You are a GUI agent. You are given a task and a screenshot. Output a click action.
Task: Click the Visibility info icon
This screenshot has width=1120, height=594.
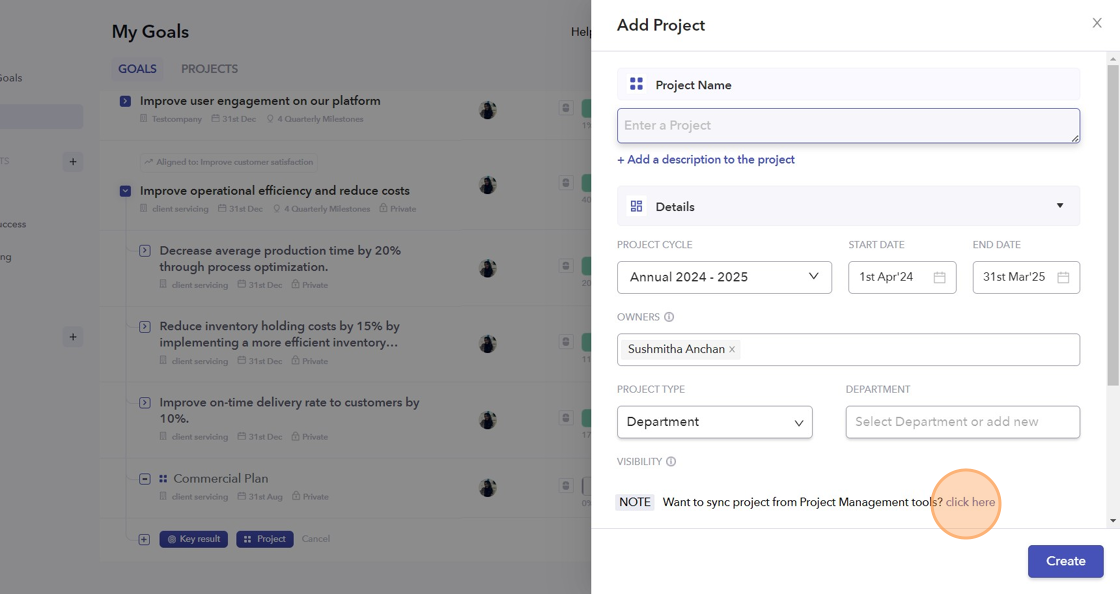point(671,462)
